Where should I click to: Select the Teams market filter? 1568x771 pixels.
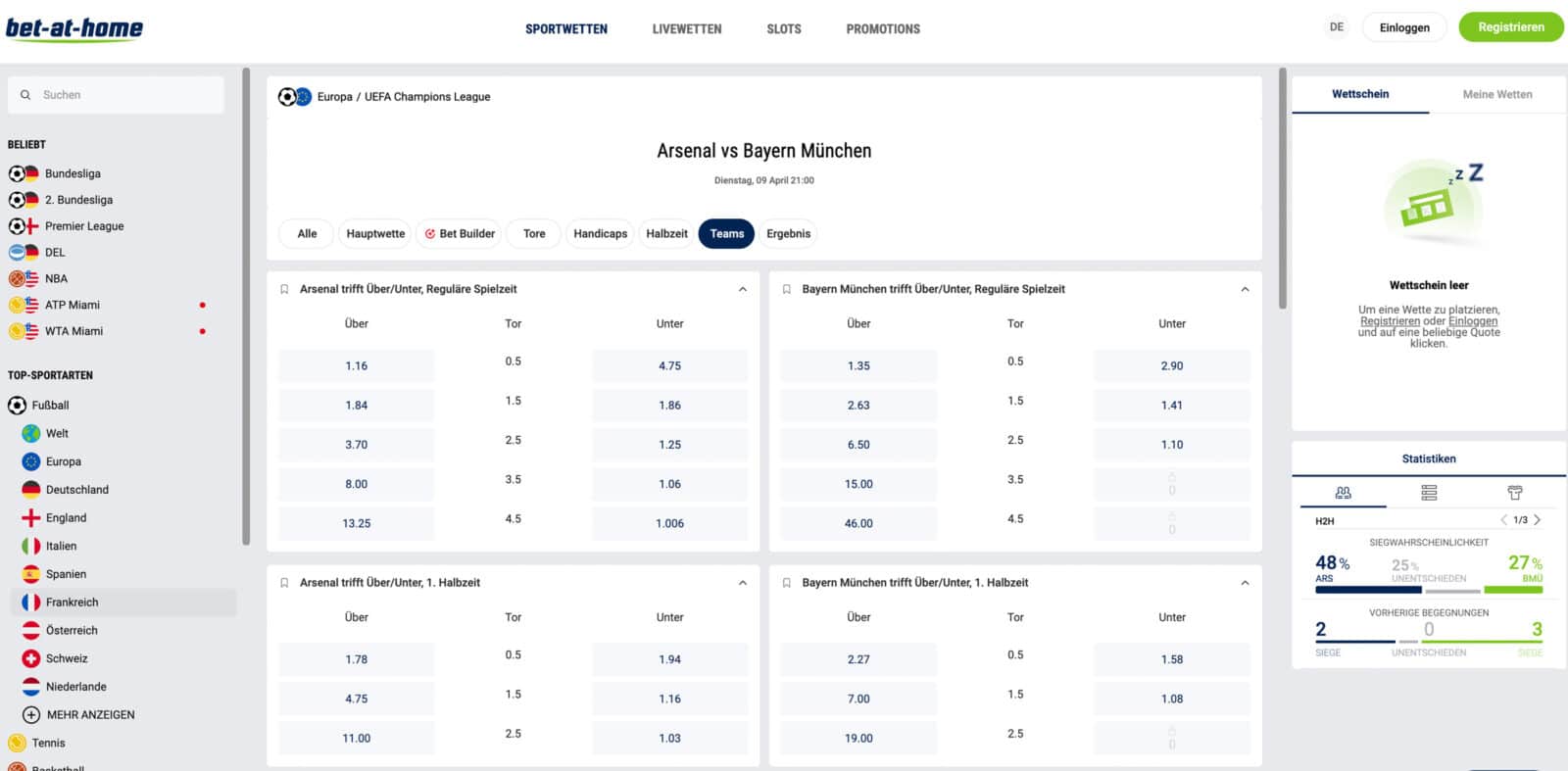[x=727, y=233]
